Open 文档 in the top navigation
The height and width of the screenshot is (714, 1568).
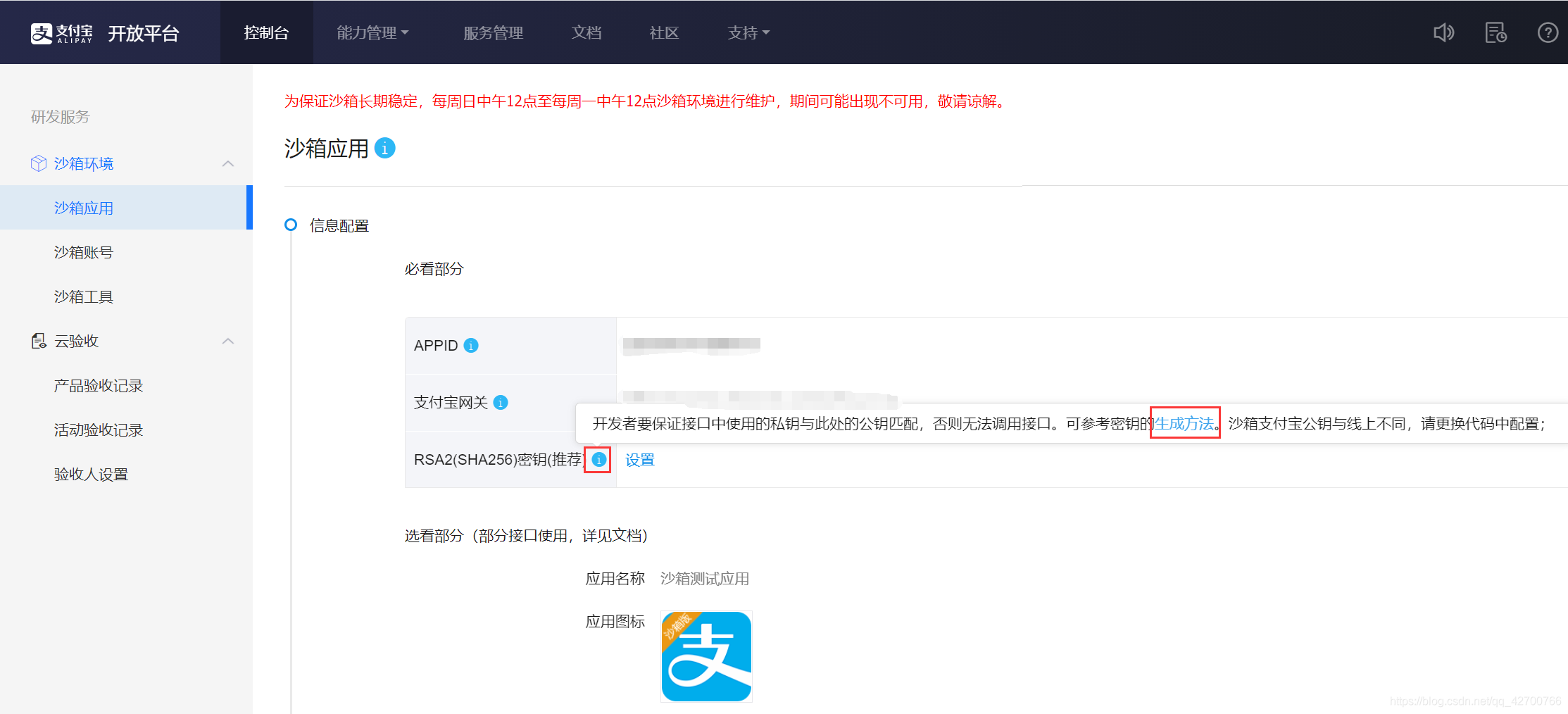point(587,33)
